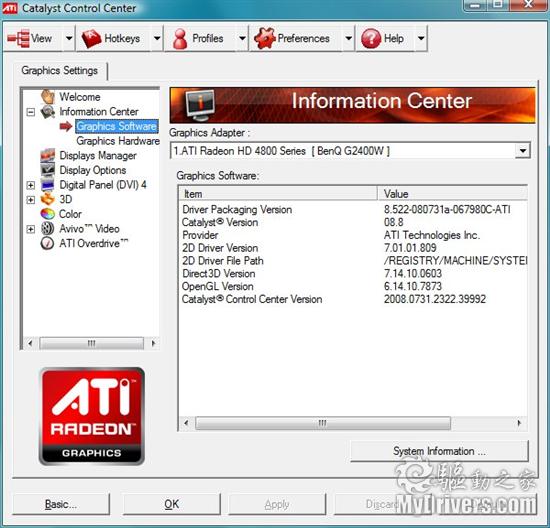Viewport: 550px width, 528px height.
Task: Open the View dropdown arrow
Action: click(x=69, y=38)
